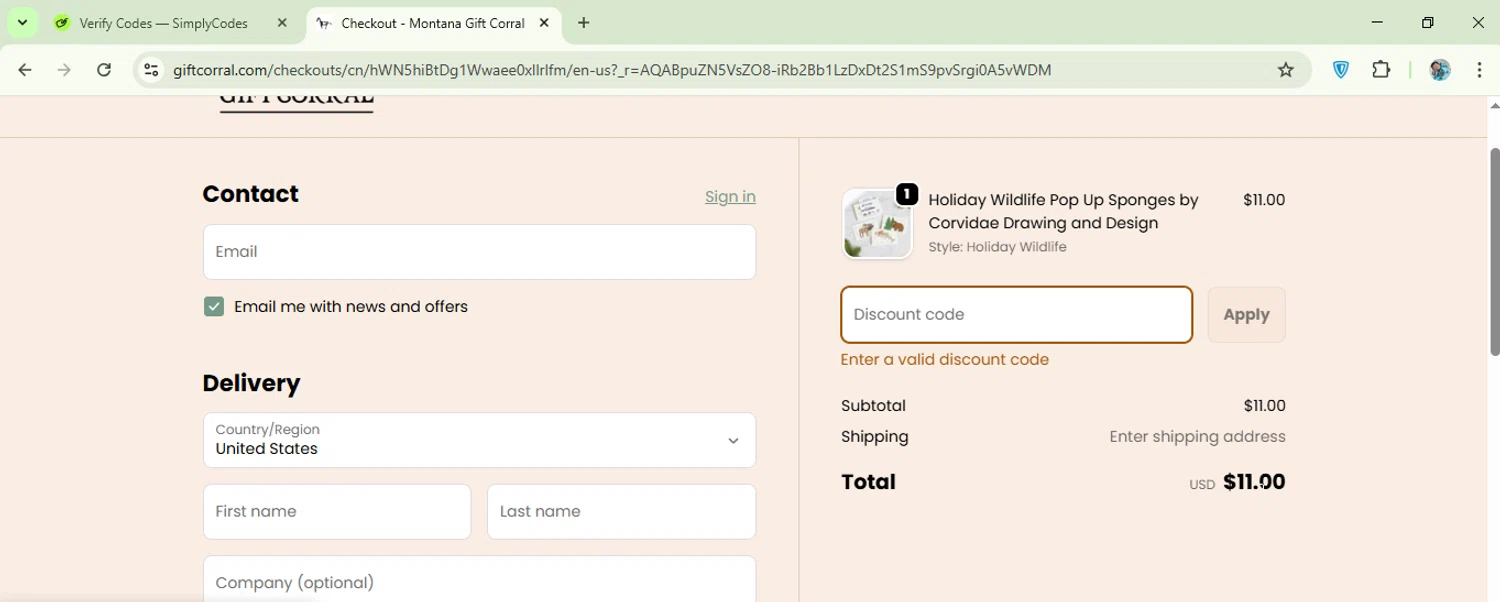Click the Company (optional) field
Image resolution: width=1500 pixels, height=602 pixels.
[479, 580]
